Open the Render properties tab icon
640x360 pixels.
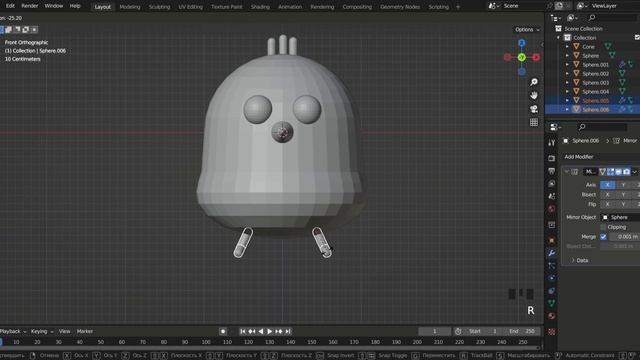coord(551,158)
